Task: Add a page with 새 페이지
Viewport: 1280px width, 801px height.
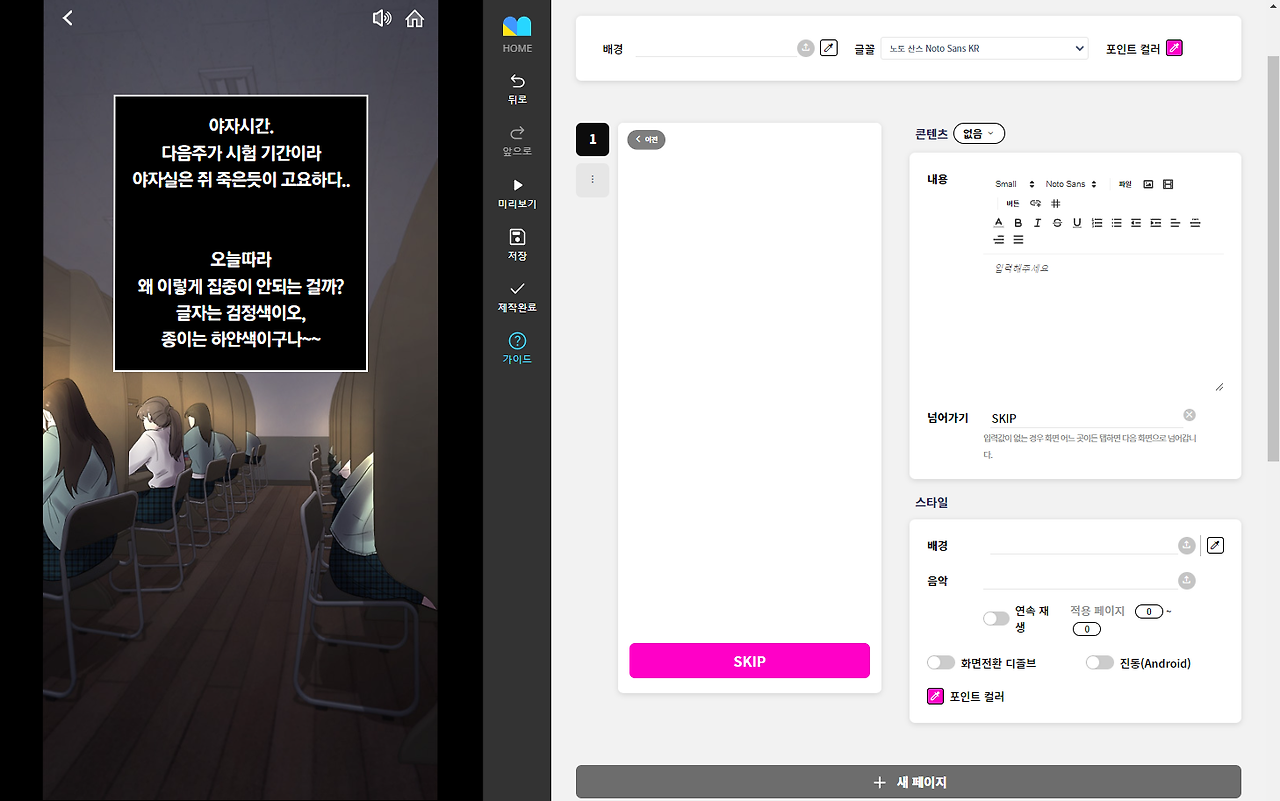Action: 908,782
